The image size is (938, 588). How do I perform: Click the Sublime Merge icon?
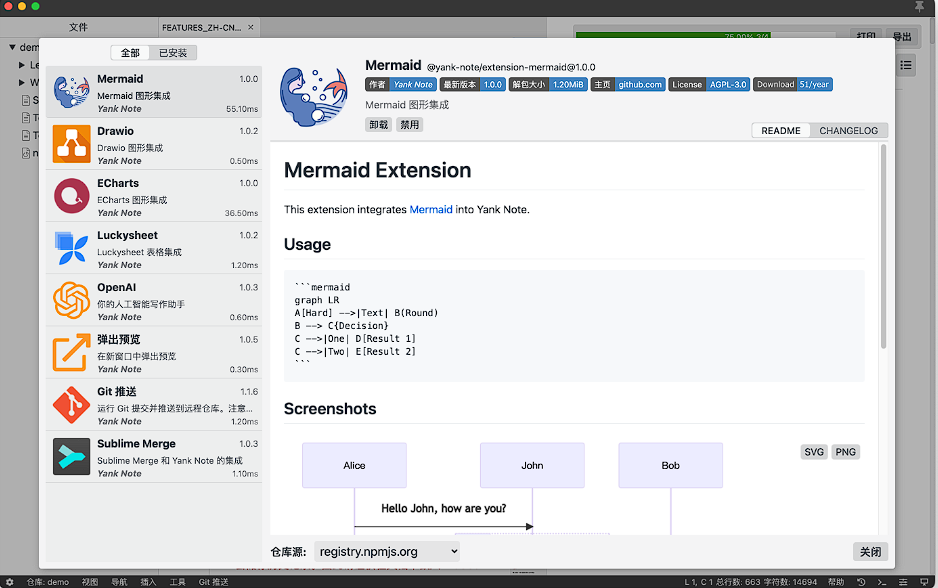[72, 456]
